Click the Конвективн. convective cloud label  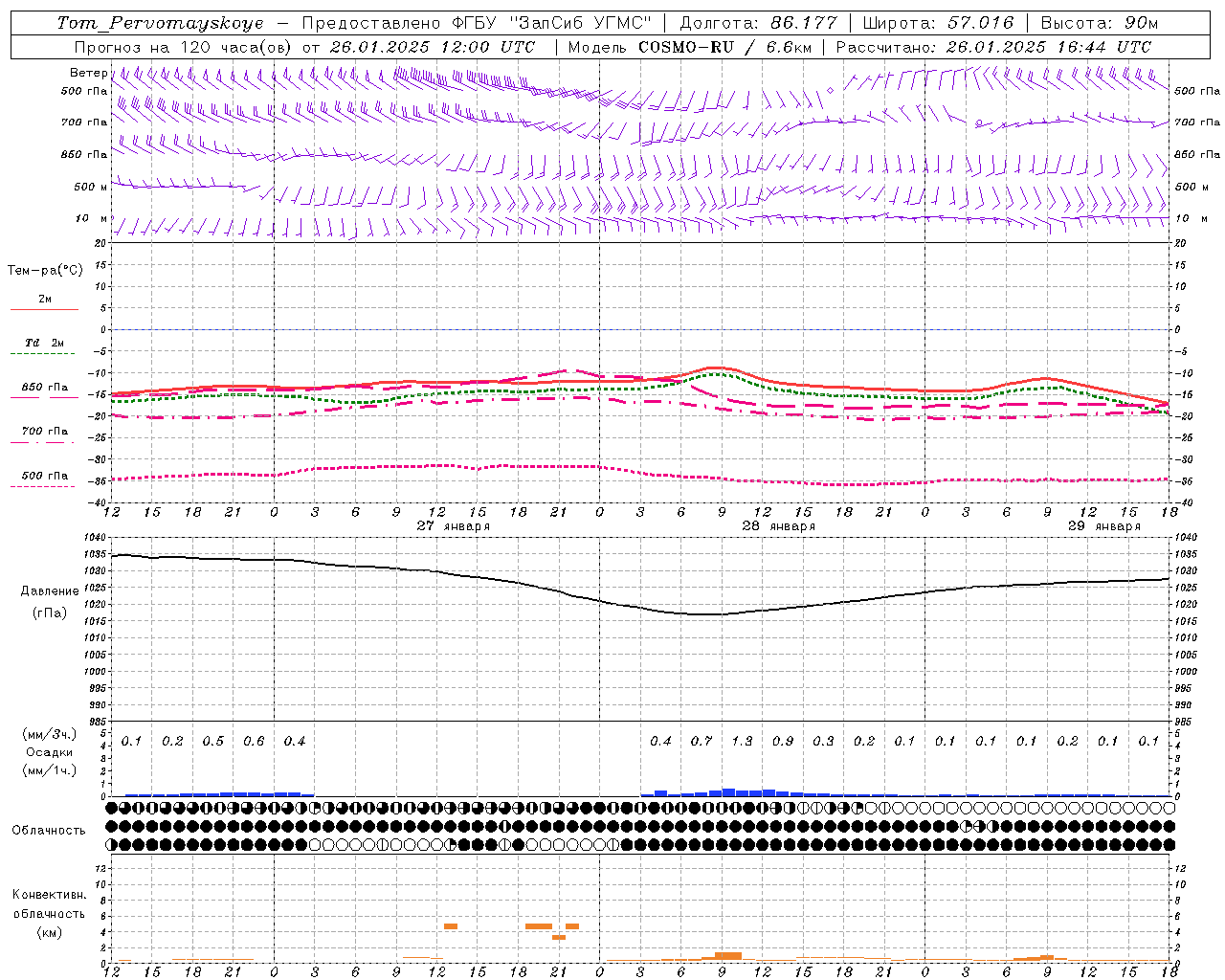[x=50, y=895]
